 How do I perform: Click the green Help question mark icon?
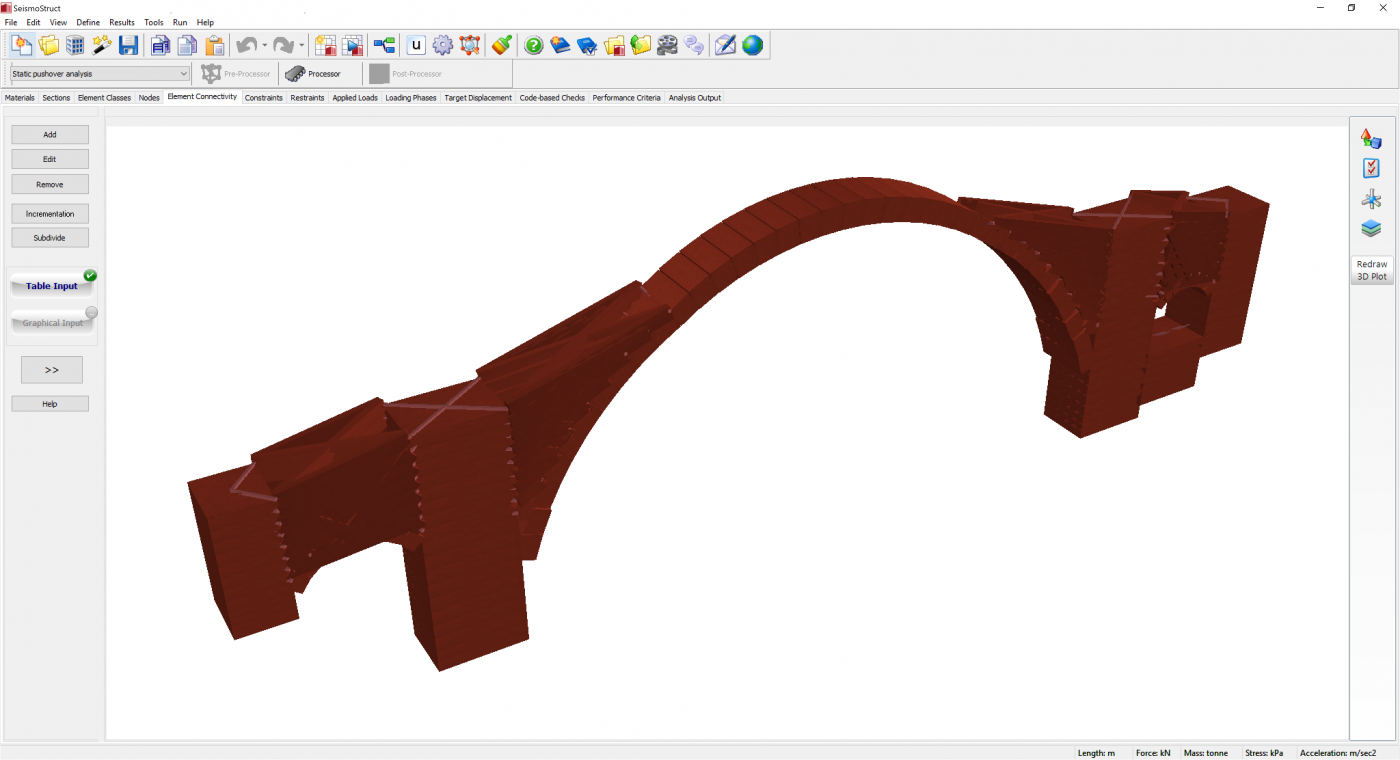click(534, 45)
